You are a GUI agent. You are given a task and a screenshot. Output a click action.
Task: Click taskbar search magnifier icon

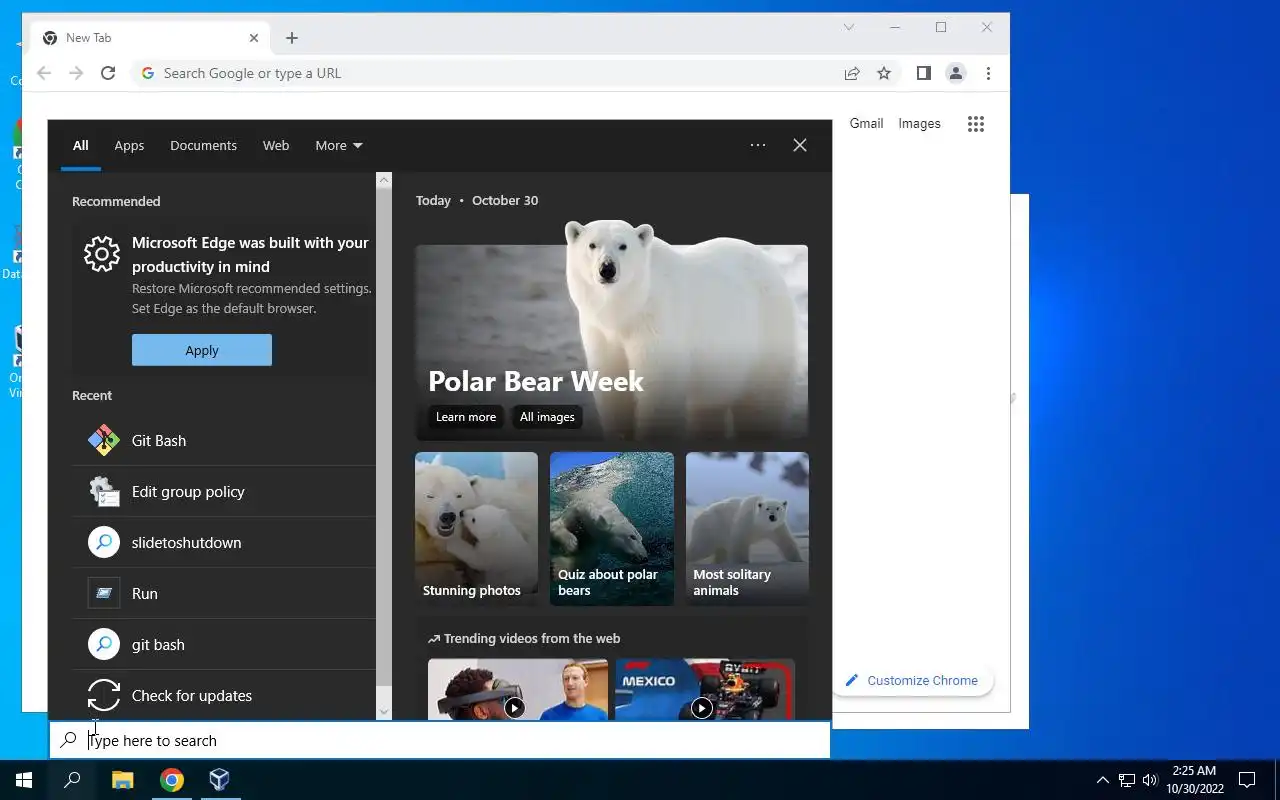pyautogui.click(x=72, y=780)
